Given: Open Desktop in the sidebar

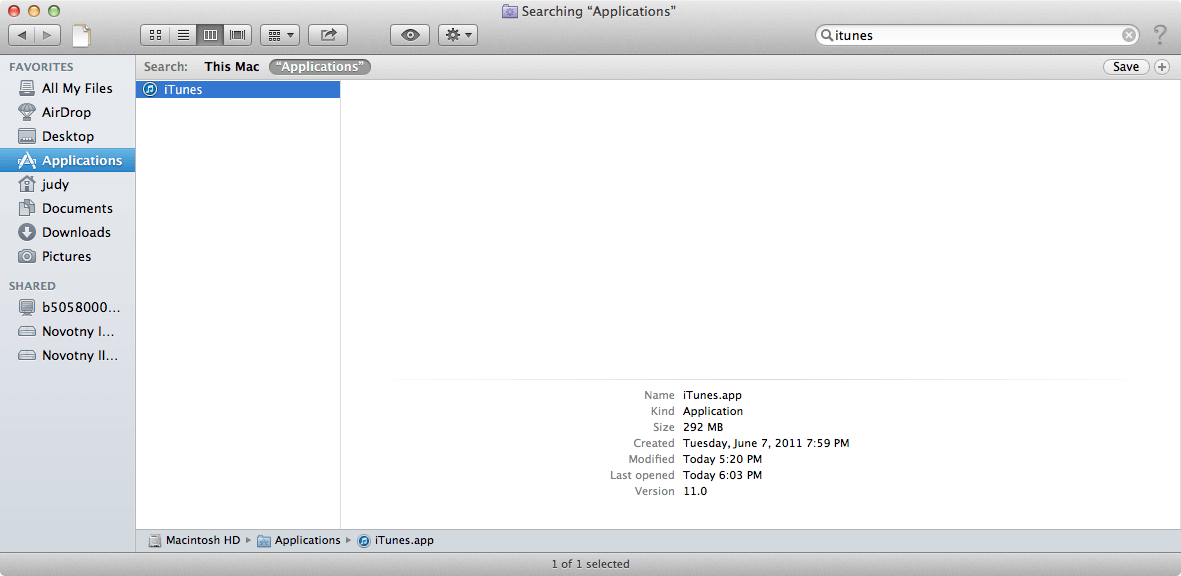Looking at the screenshot, I should pyautogui.click(x=68, y=136).
